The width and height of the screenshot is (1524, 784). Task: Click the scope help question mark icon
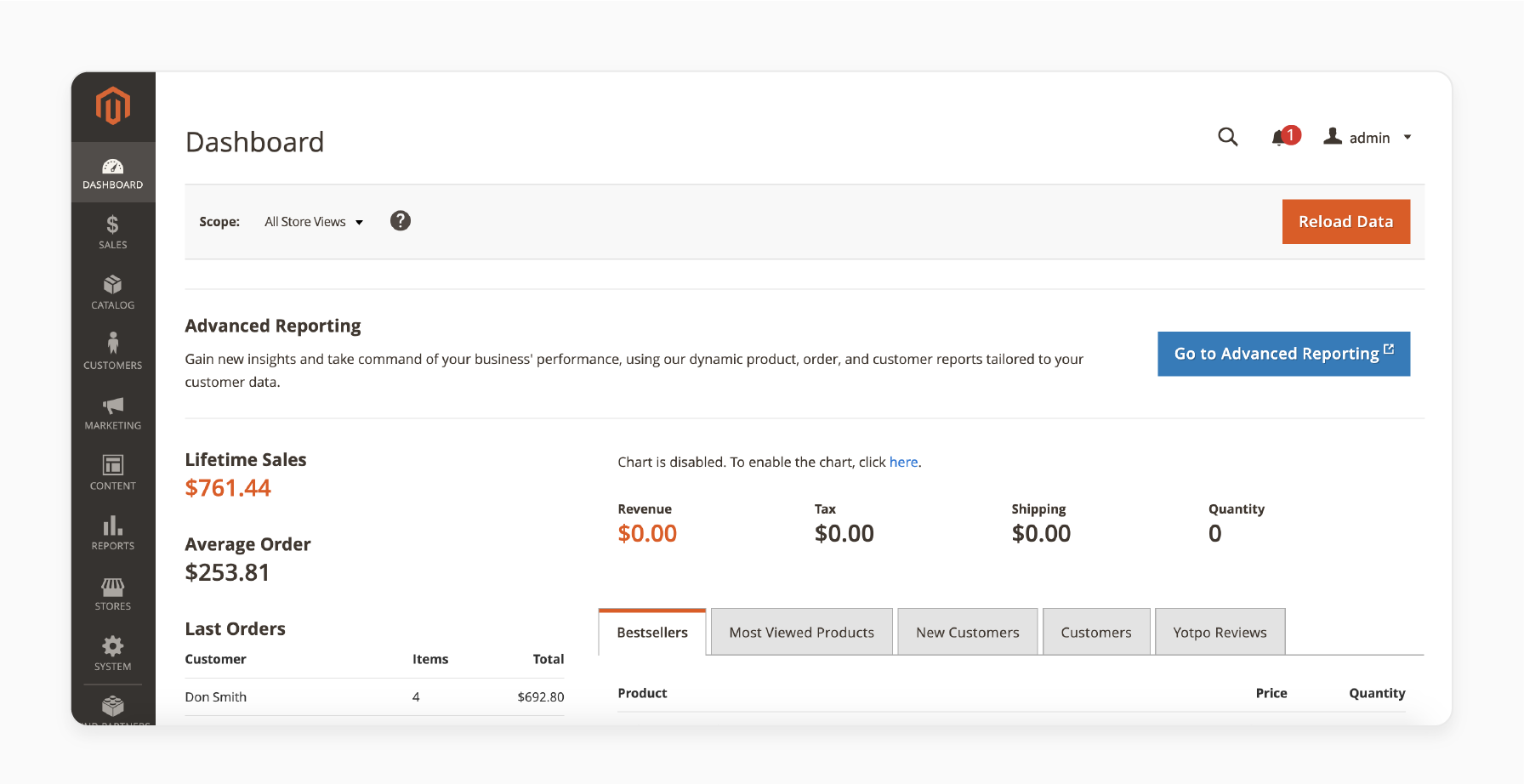click(x=401, y=221)
